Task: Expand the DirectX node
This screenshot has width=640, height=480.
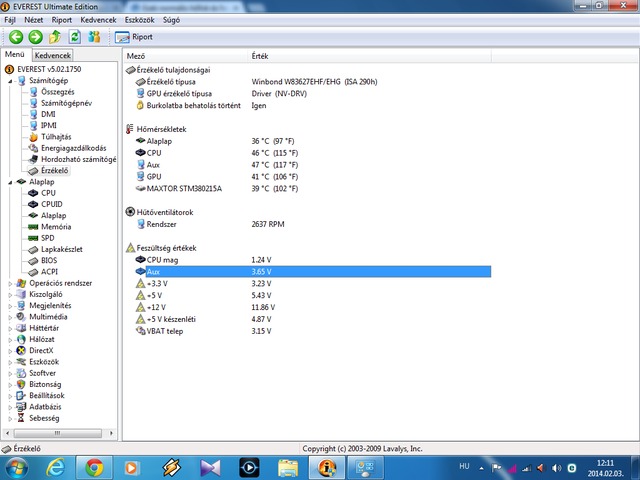Action: pyautogui.click(x=10, y=351)
